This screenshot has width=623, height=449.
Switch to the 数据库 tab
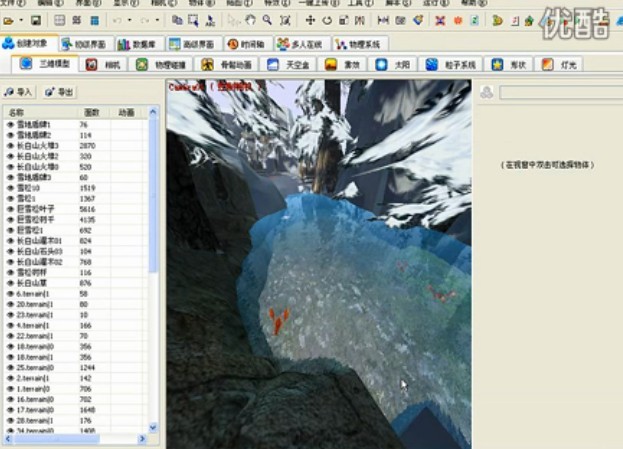click(139, 44)
